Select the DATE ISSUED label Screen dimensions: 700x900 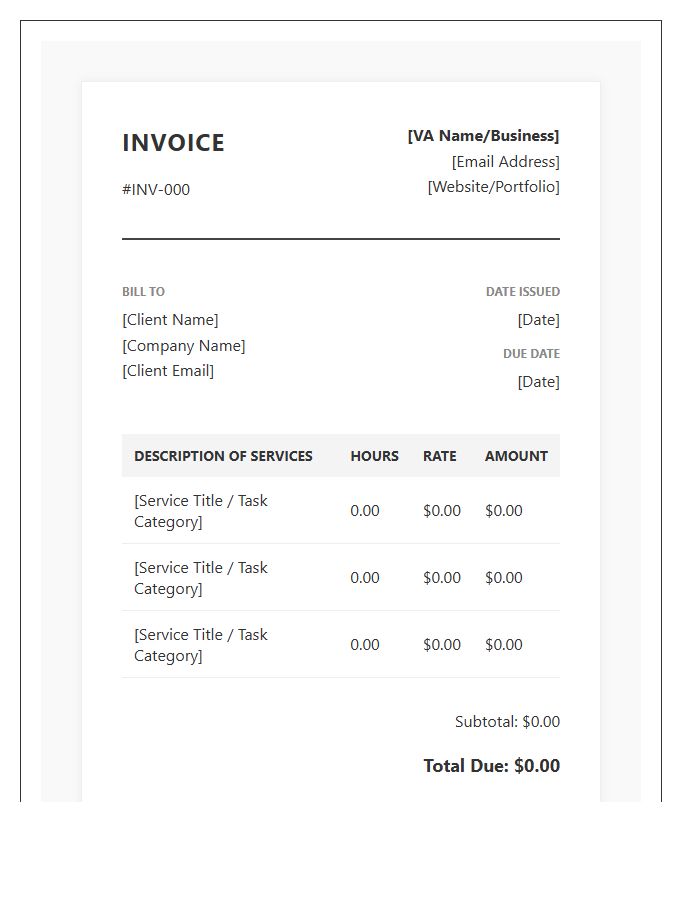pos(523,292)
